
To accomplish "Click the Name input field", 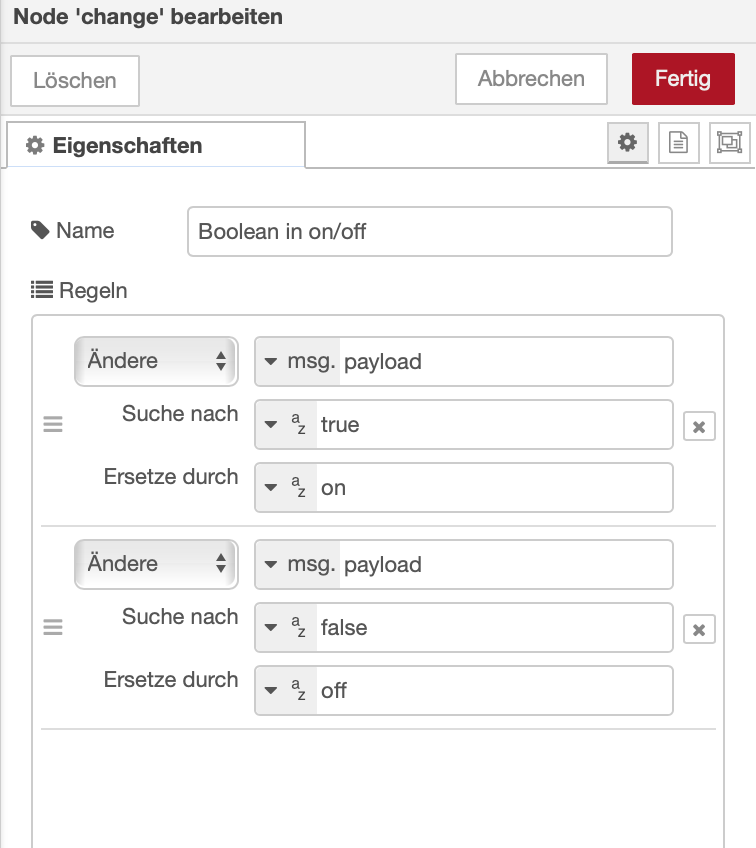I will (429, 232).
